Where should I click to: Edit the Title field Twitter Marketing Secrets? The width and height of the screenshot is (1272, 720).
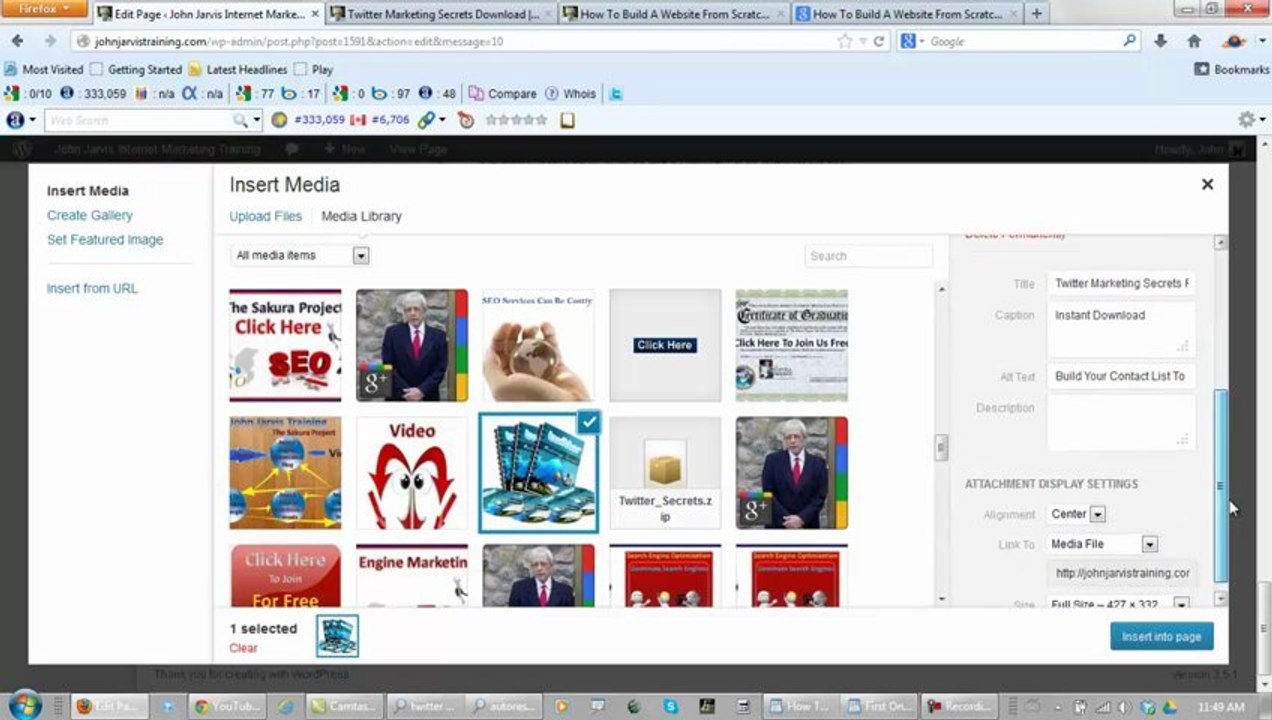[1121, 284]
